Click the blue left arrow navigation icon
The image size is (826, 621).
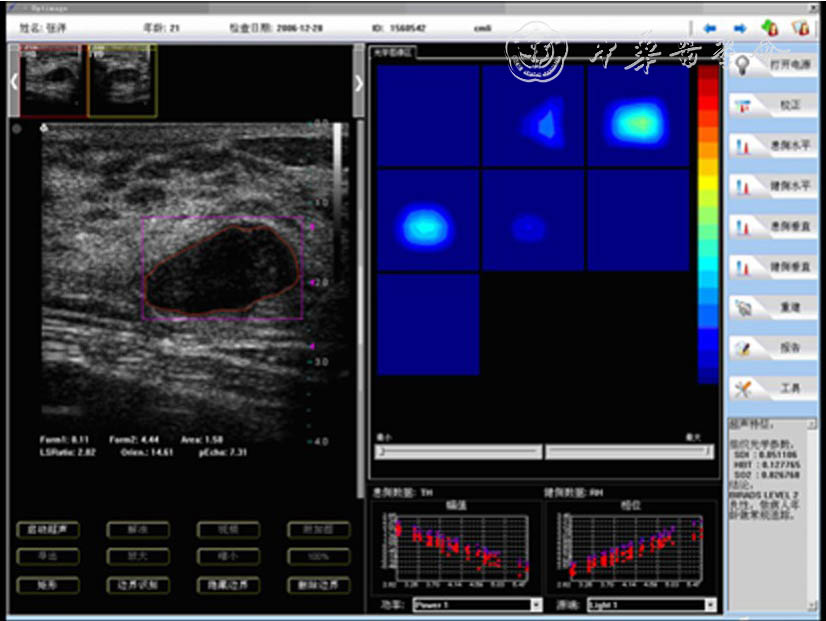pyautogui.click(x=711, y=28)
